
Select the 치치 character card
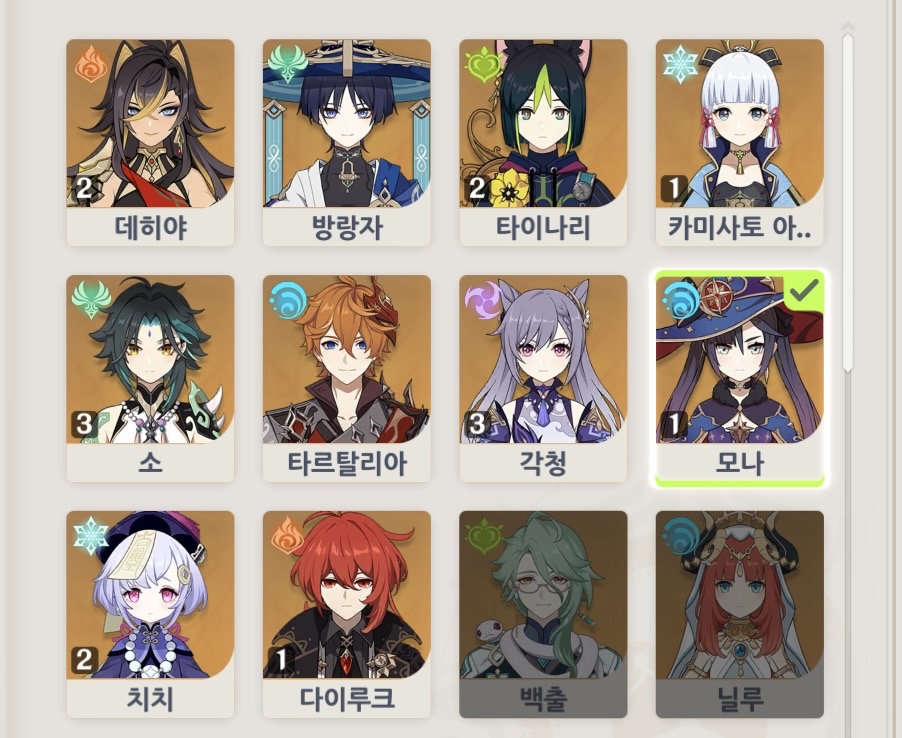point(150,614)
